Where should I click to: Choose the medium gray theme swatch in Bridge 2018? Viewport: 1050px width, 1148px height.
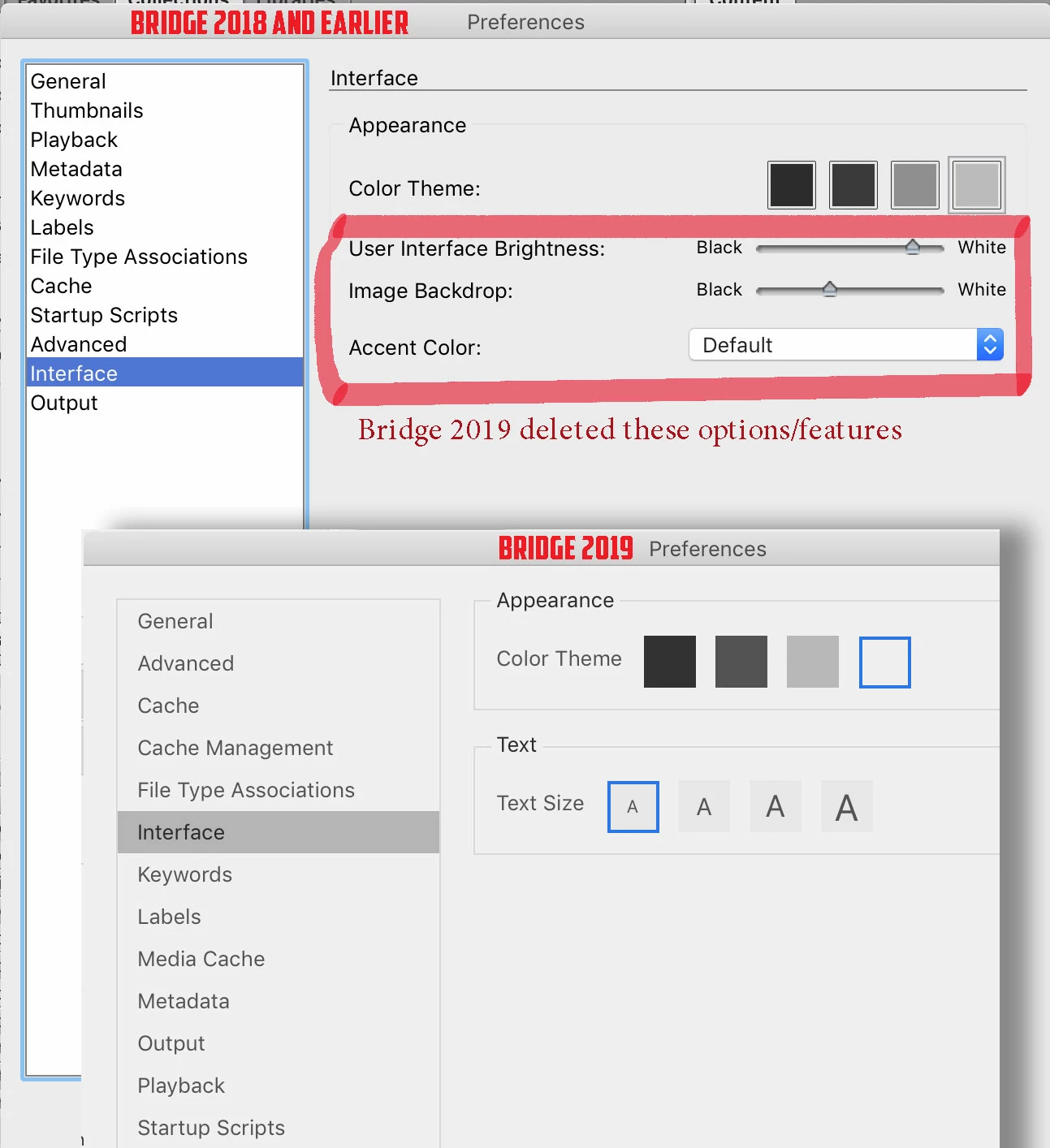tap(915, 185)
